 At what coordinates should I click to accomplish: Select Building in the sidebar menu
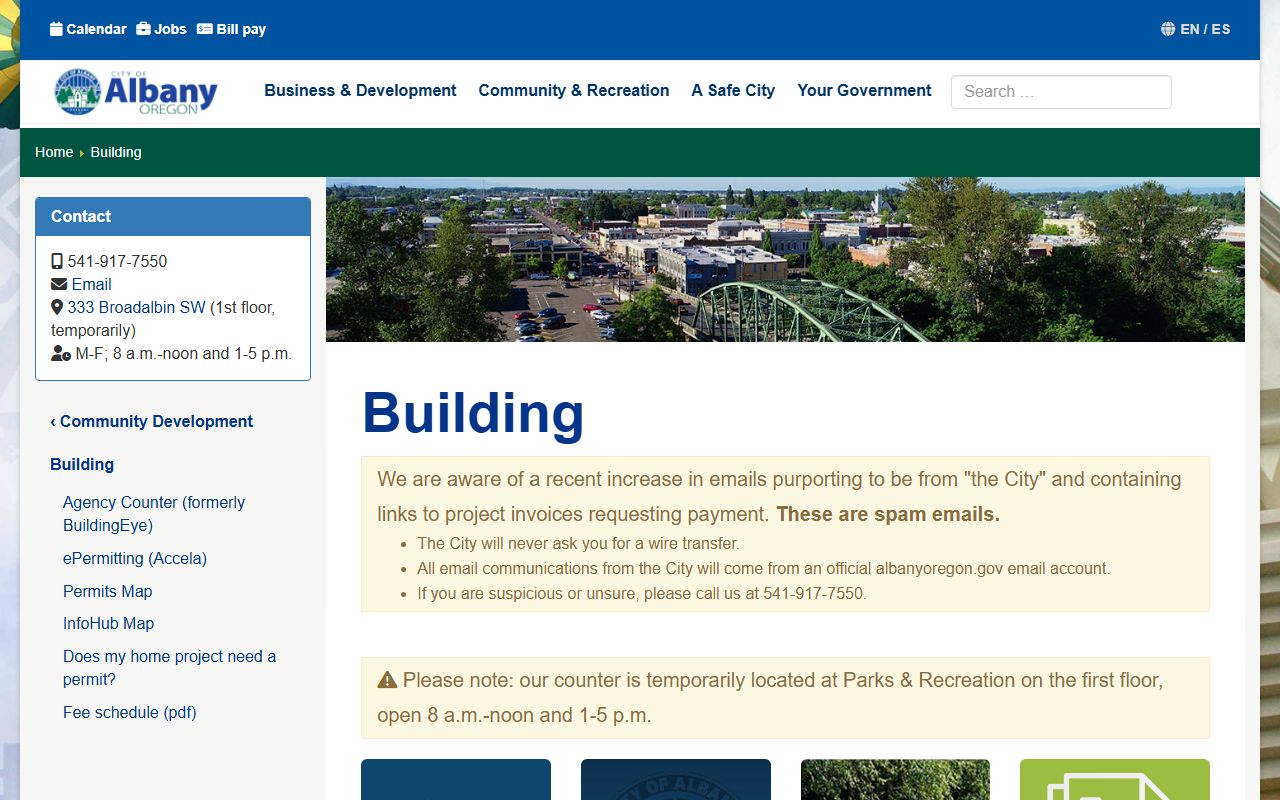[x=82, y=464]
